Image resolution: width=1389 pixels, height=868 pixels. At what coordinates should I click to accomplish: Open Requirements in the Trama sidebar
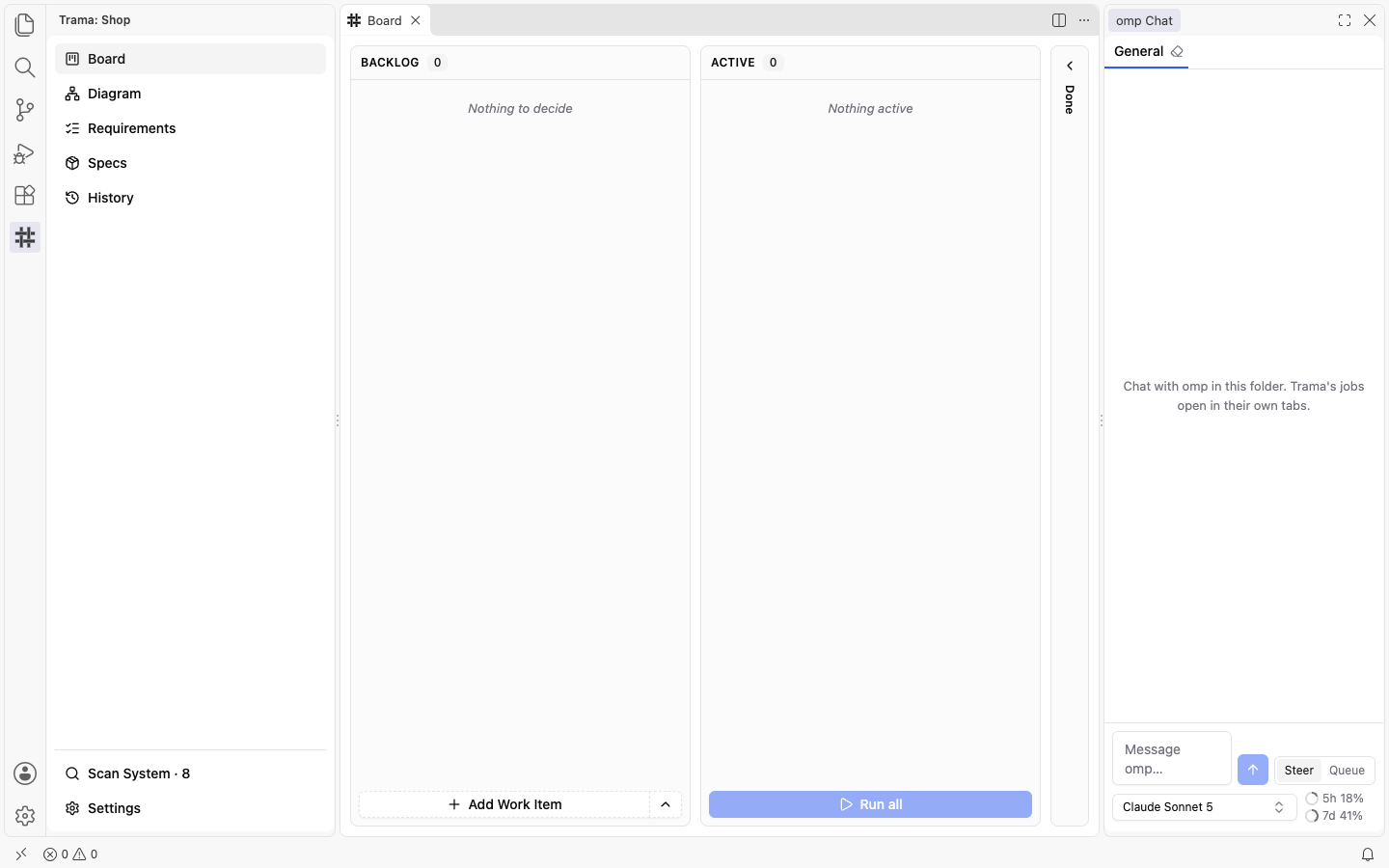pyautogui.click(x=190, y=128)
